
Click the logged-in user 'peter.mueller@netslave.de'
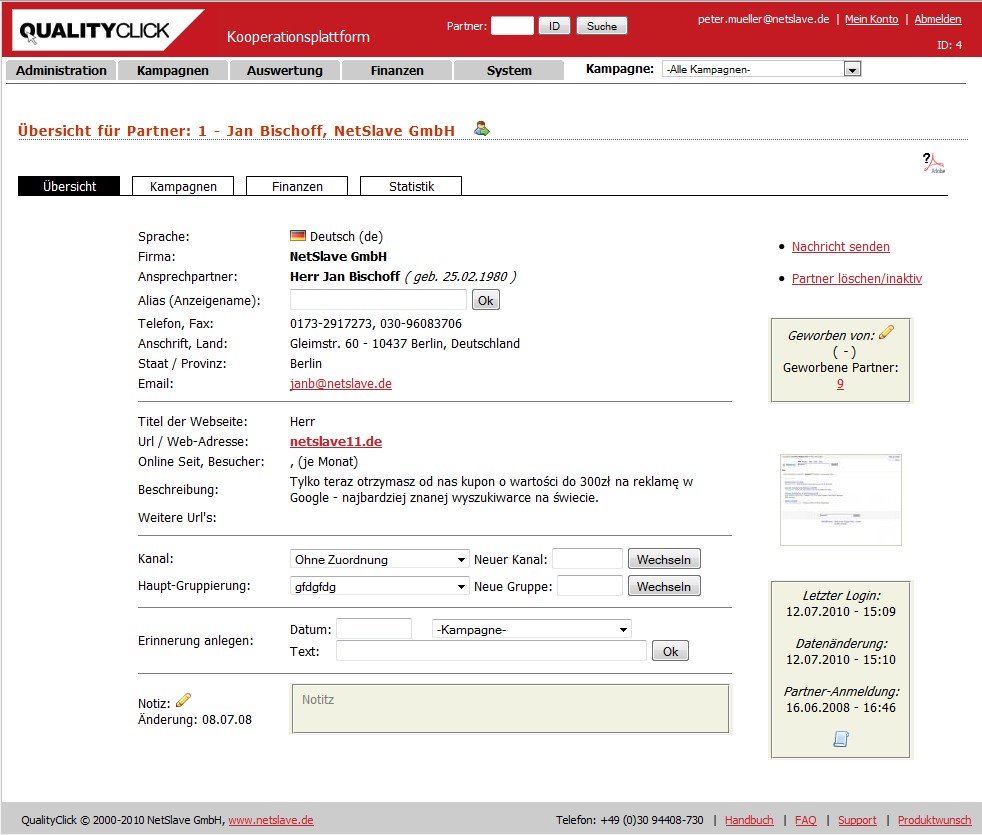[763, 19]
